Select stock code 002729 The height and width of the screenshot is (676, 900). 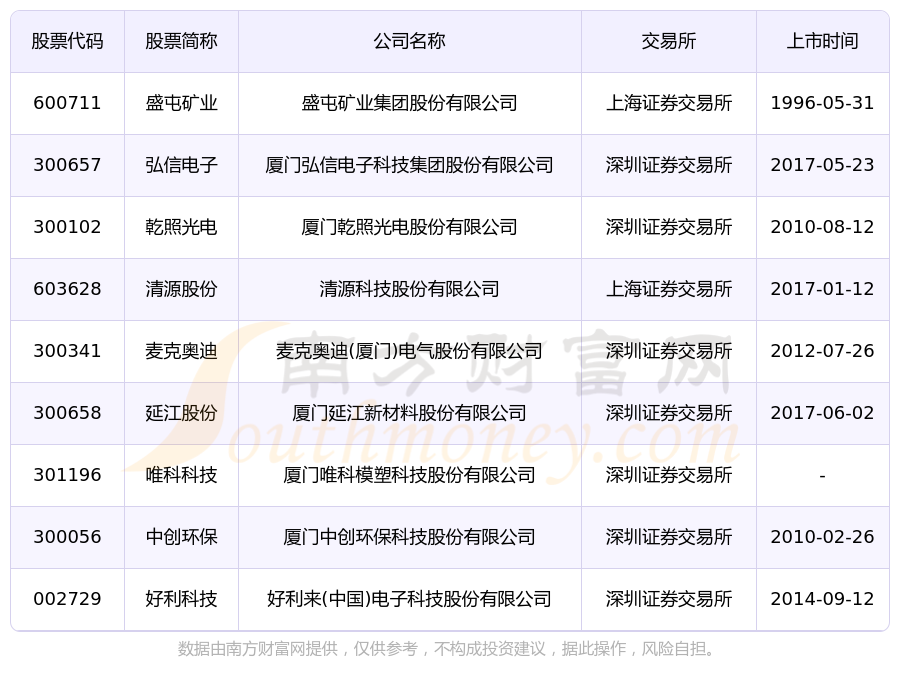[x=67, y=599]
